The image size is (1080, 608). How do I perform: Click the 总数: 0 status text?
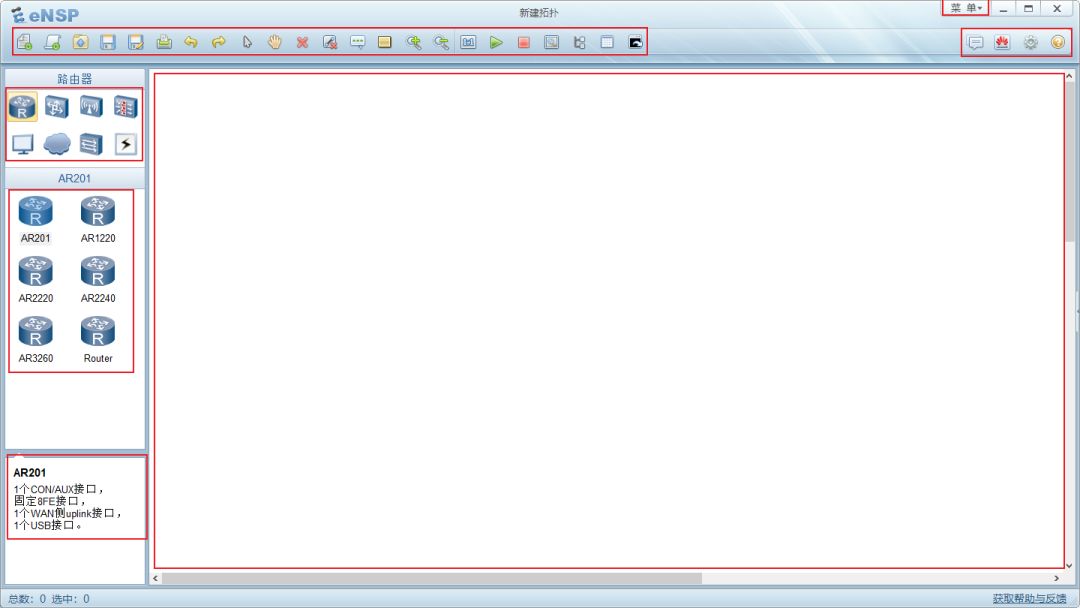[x=27, y=599]
